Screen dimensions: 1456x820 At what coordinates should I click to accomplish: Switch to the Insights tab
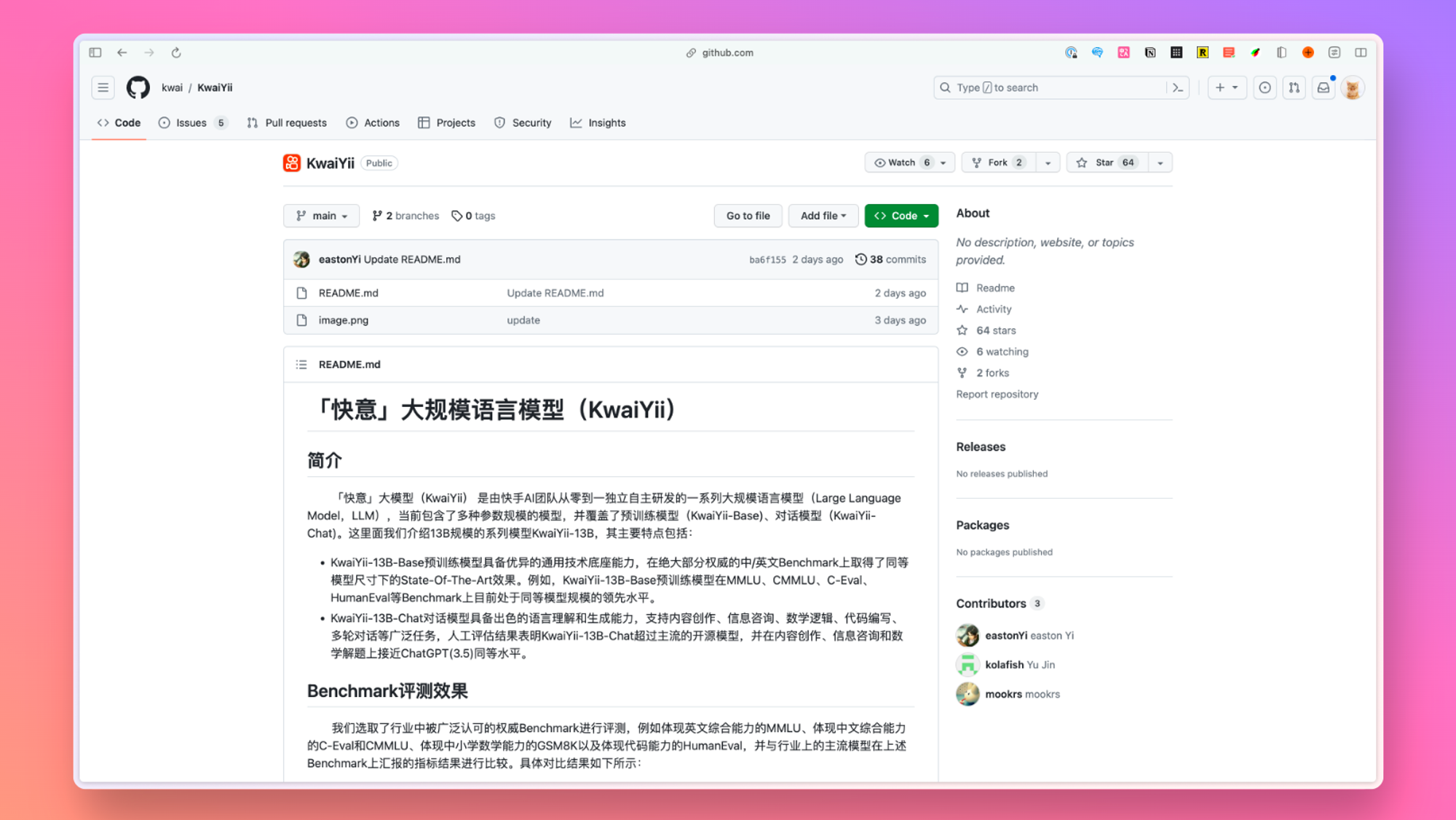598,122
